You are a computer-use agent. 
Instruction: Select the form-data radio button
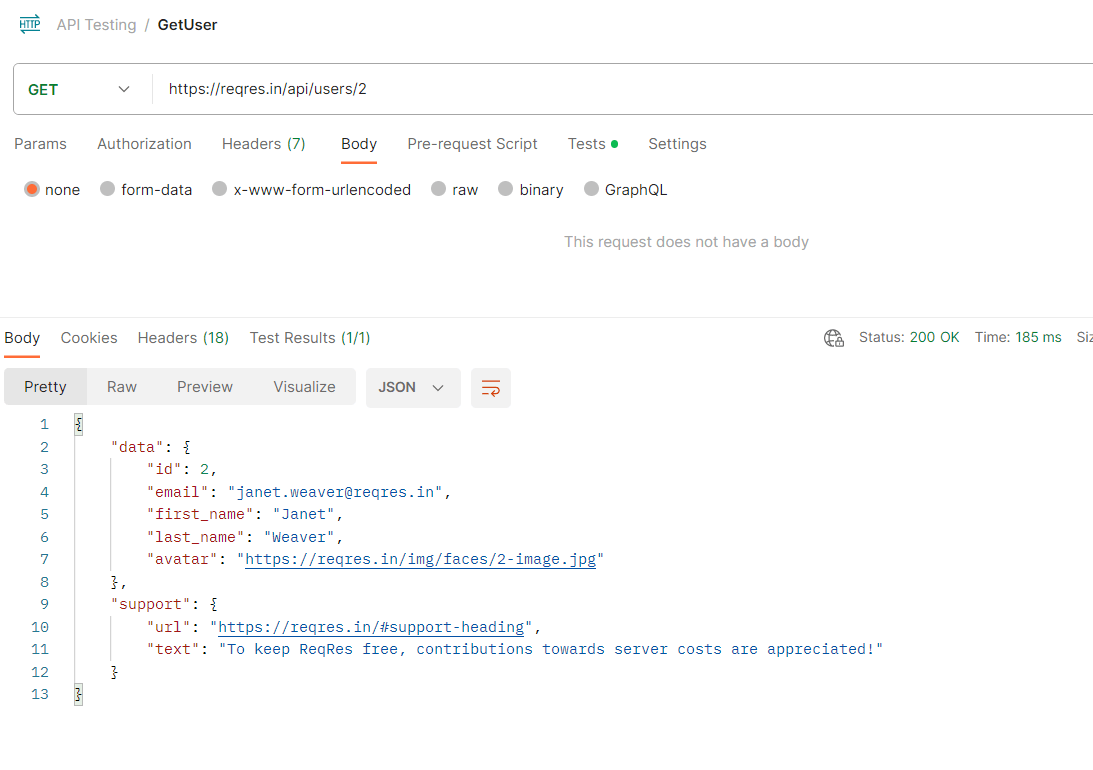[108, 190]
